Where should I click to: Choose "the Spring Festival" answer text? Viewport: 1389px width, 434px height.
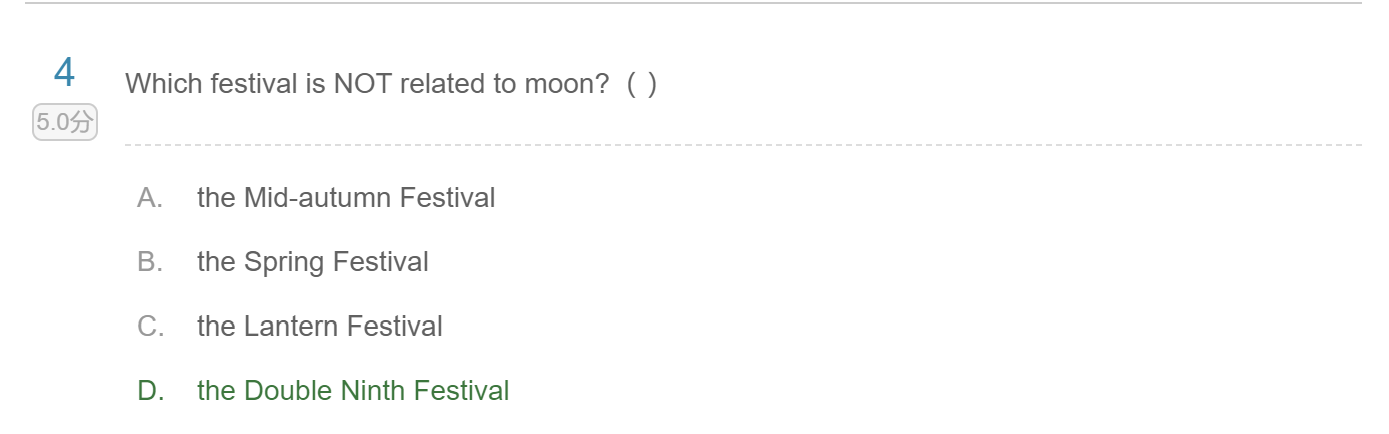point(313,262)
